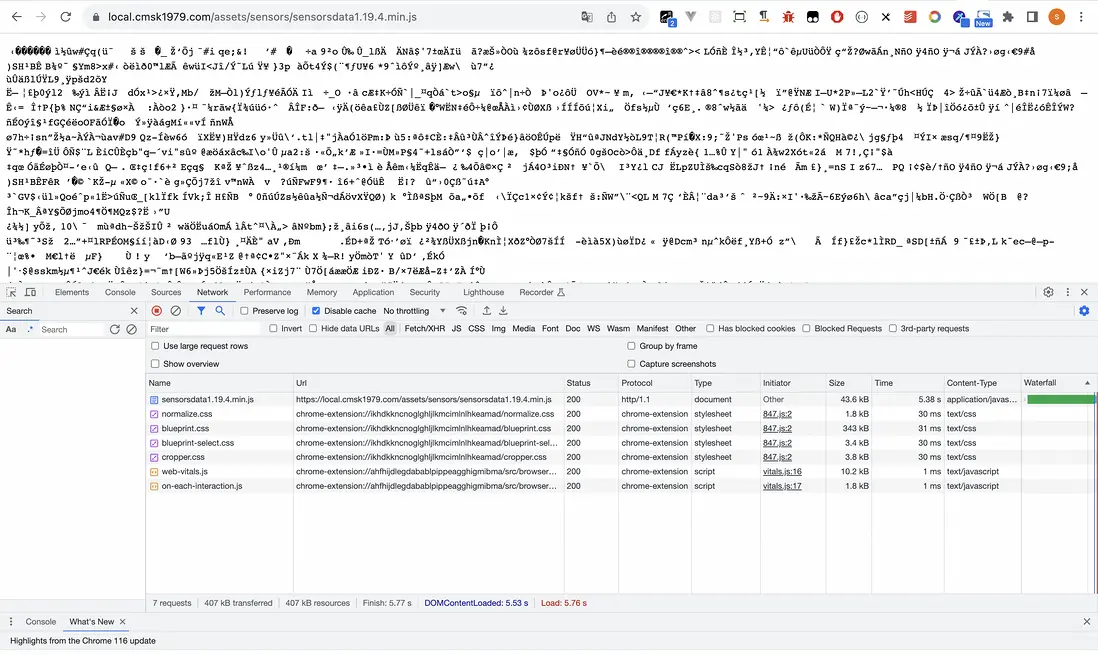Screen dimensions: 1098x655
Task: Check 3rd-party requests
Action: [x=893, y=328]
